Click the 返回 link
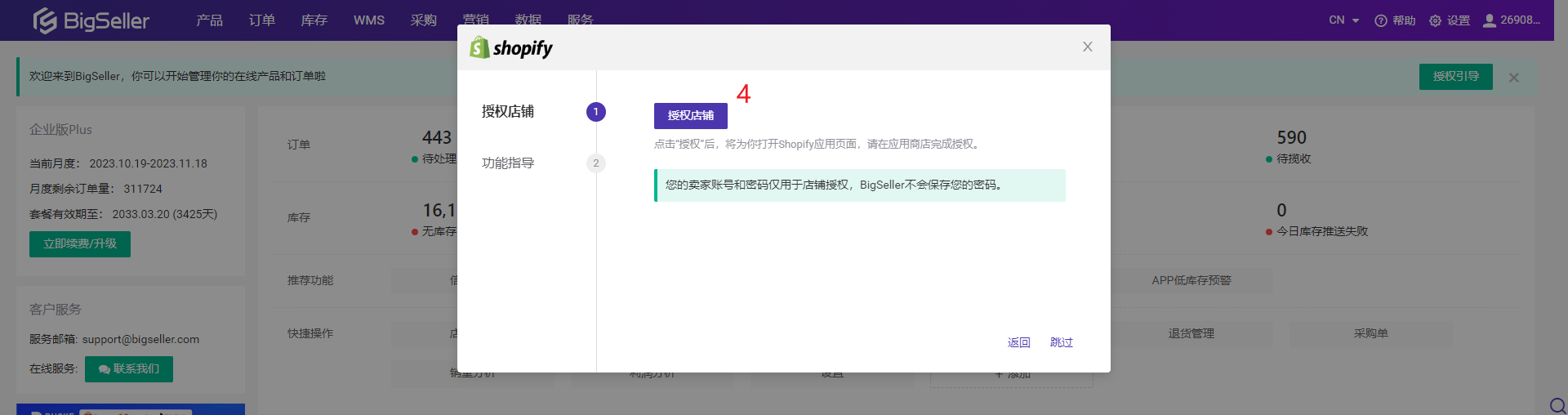Viewport: 1568px width, 415px height. point(1018,342)
